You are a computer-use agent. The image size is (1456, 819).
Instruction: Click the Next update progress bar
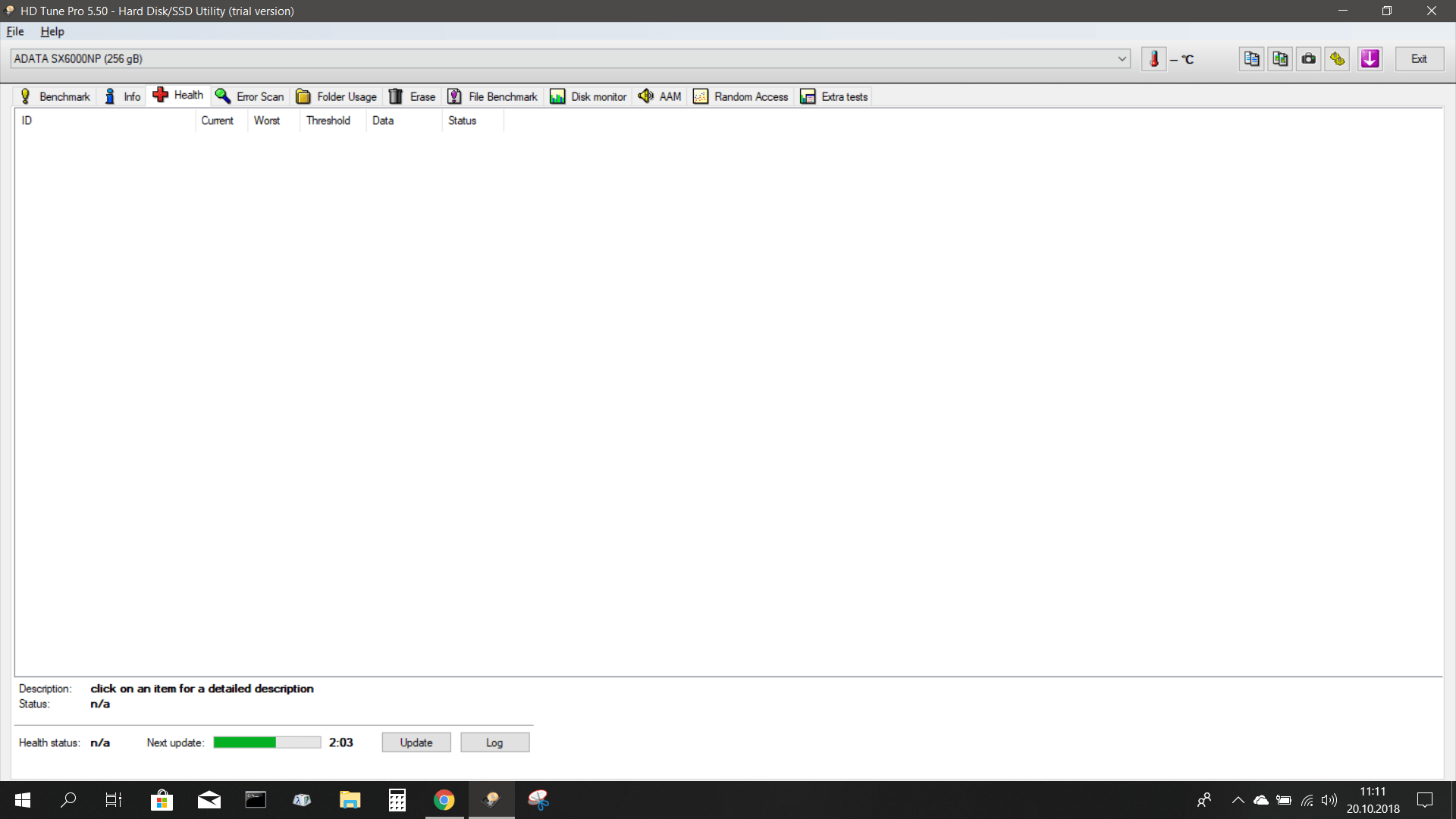tap(267, 742)
